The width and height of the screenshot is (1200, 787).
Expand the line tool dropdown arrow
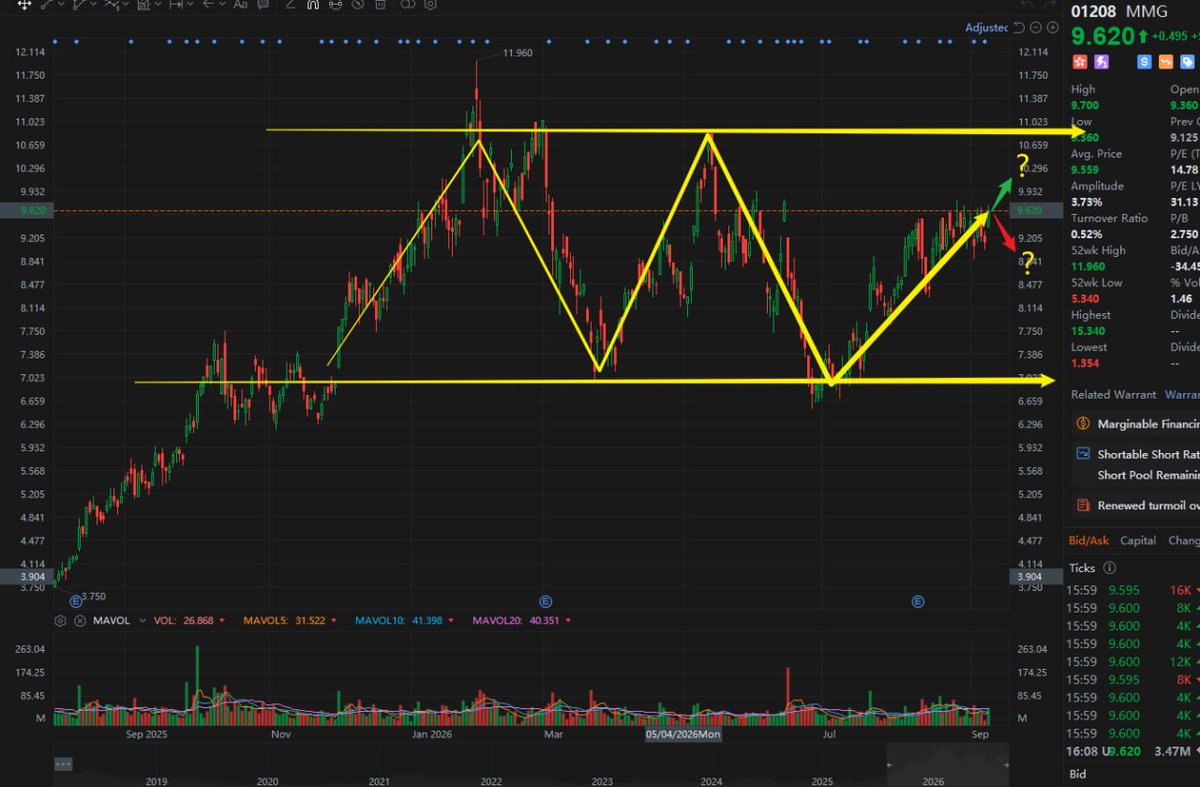(x=62, y=4)
